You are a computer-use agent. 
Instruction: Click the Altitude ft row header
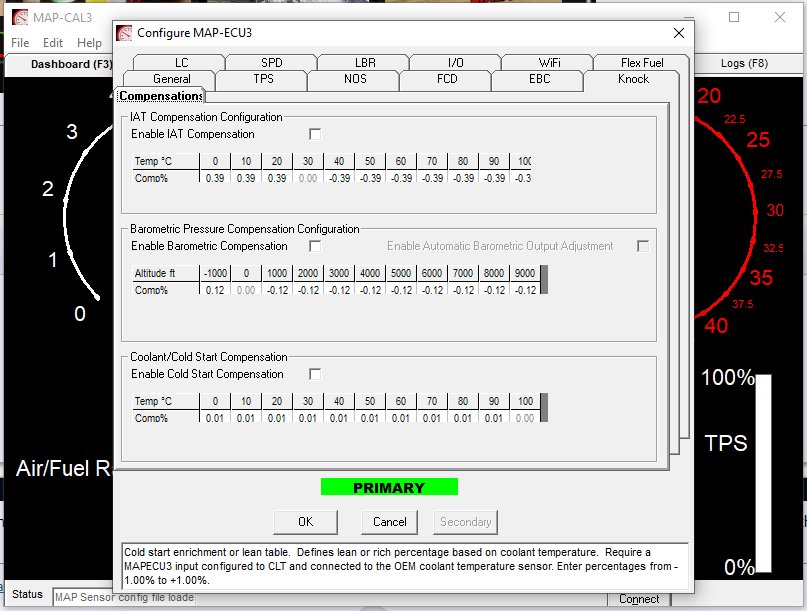165,273
